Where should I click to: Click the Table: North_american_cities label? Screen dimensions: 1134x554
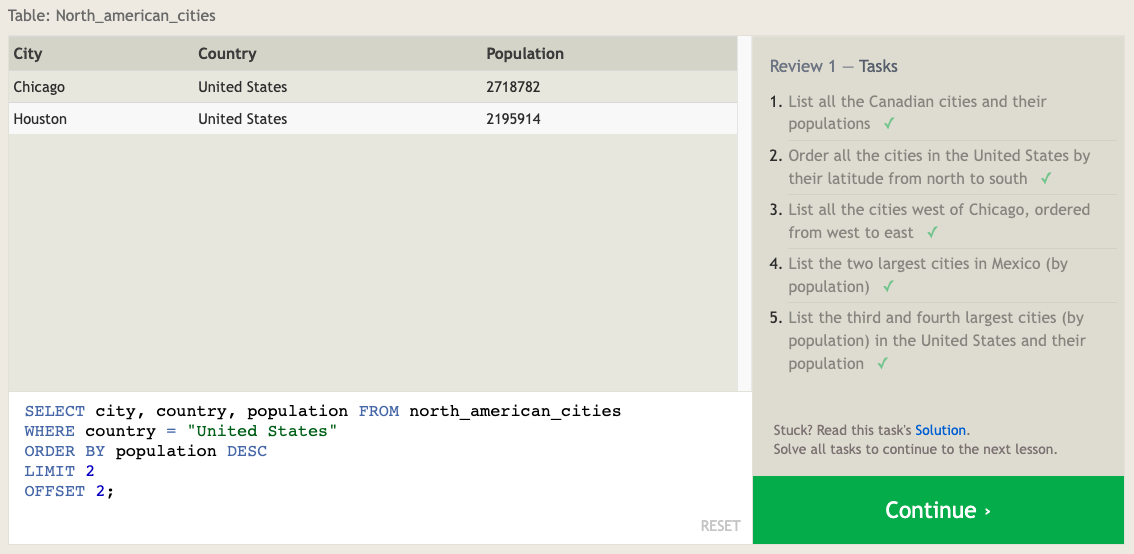tap(111, 15)
